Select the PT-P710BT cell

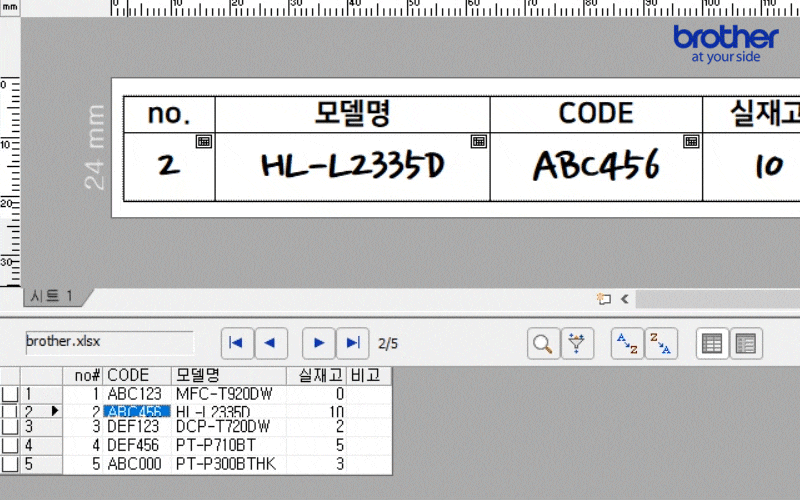(229, 445)
